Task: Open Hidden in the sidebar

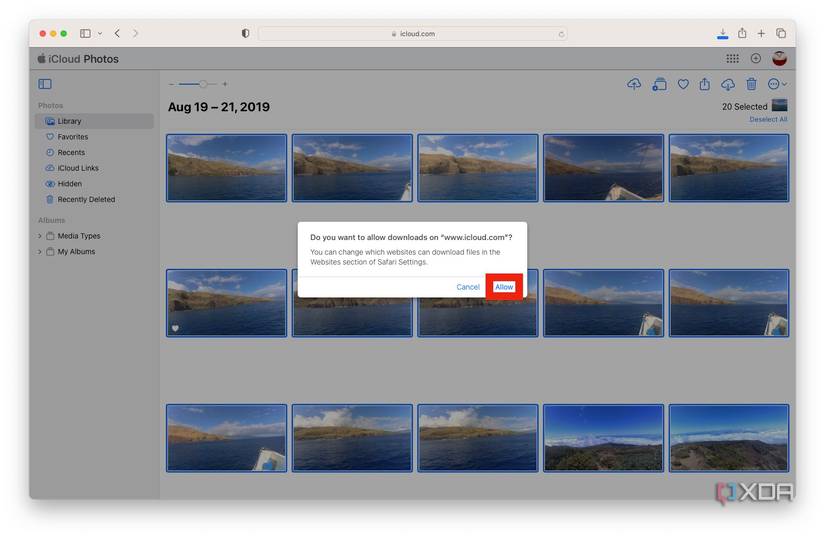Action: [95, 184]
